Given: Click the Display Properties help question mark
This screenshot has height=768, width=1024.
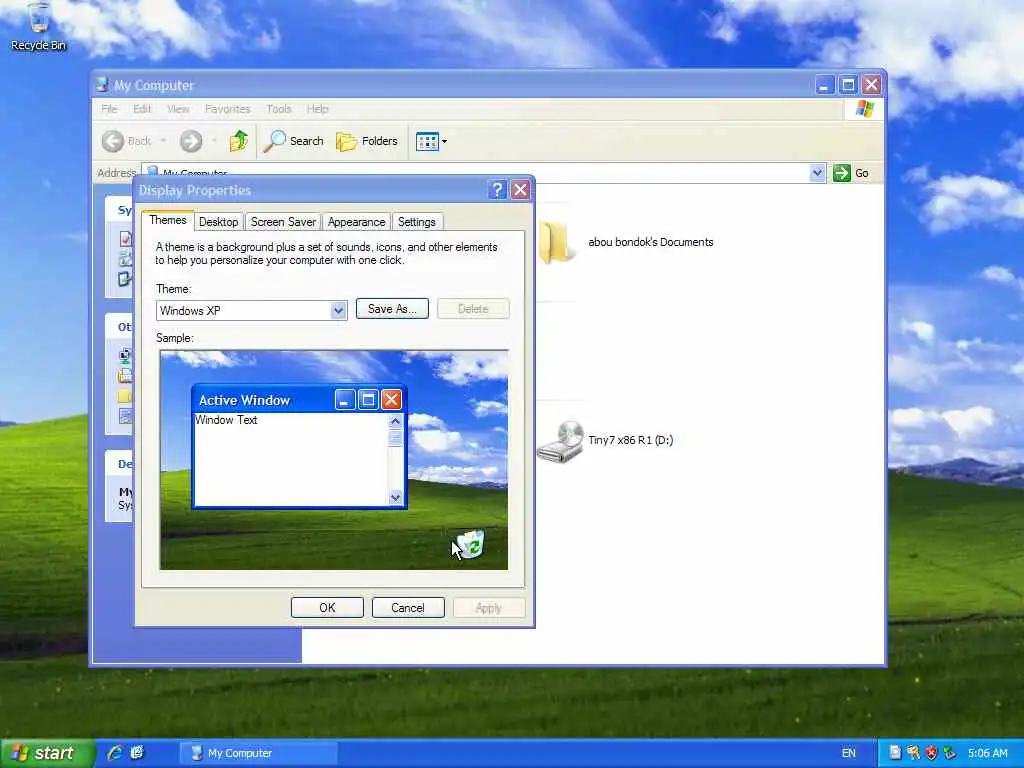Looking at the screenshot, I should coord(497,190).
